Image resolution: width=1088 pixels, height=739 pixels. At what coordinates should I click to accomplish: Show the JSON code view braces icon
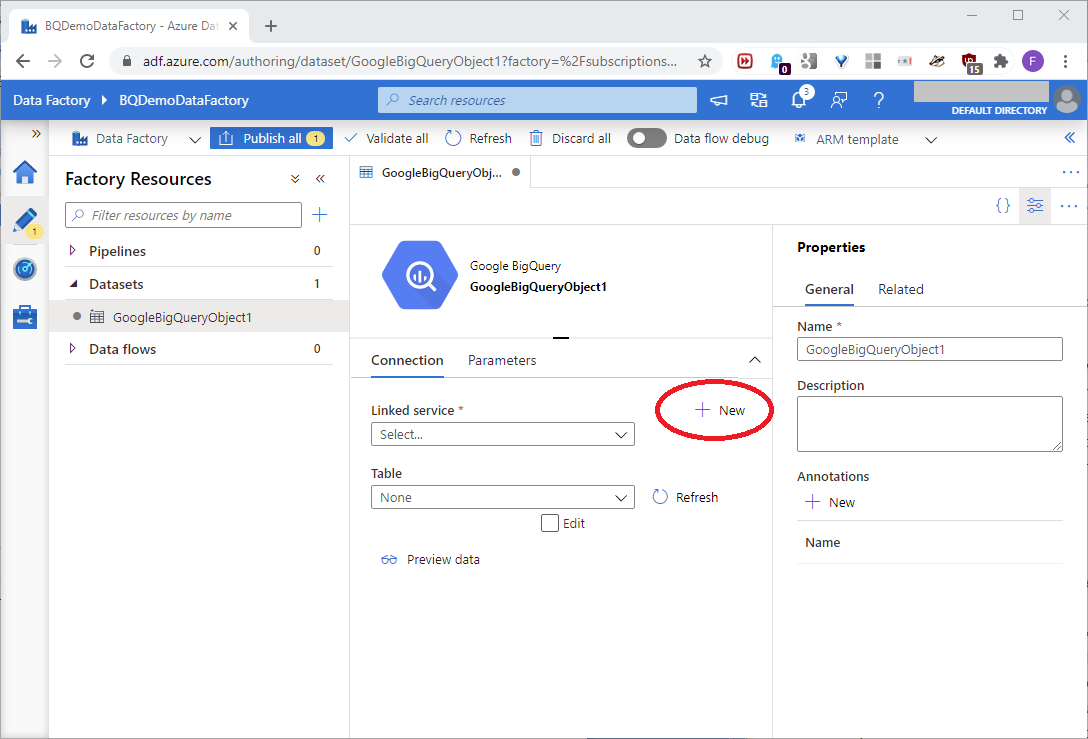point(1003,205)
